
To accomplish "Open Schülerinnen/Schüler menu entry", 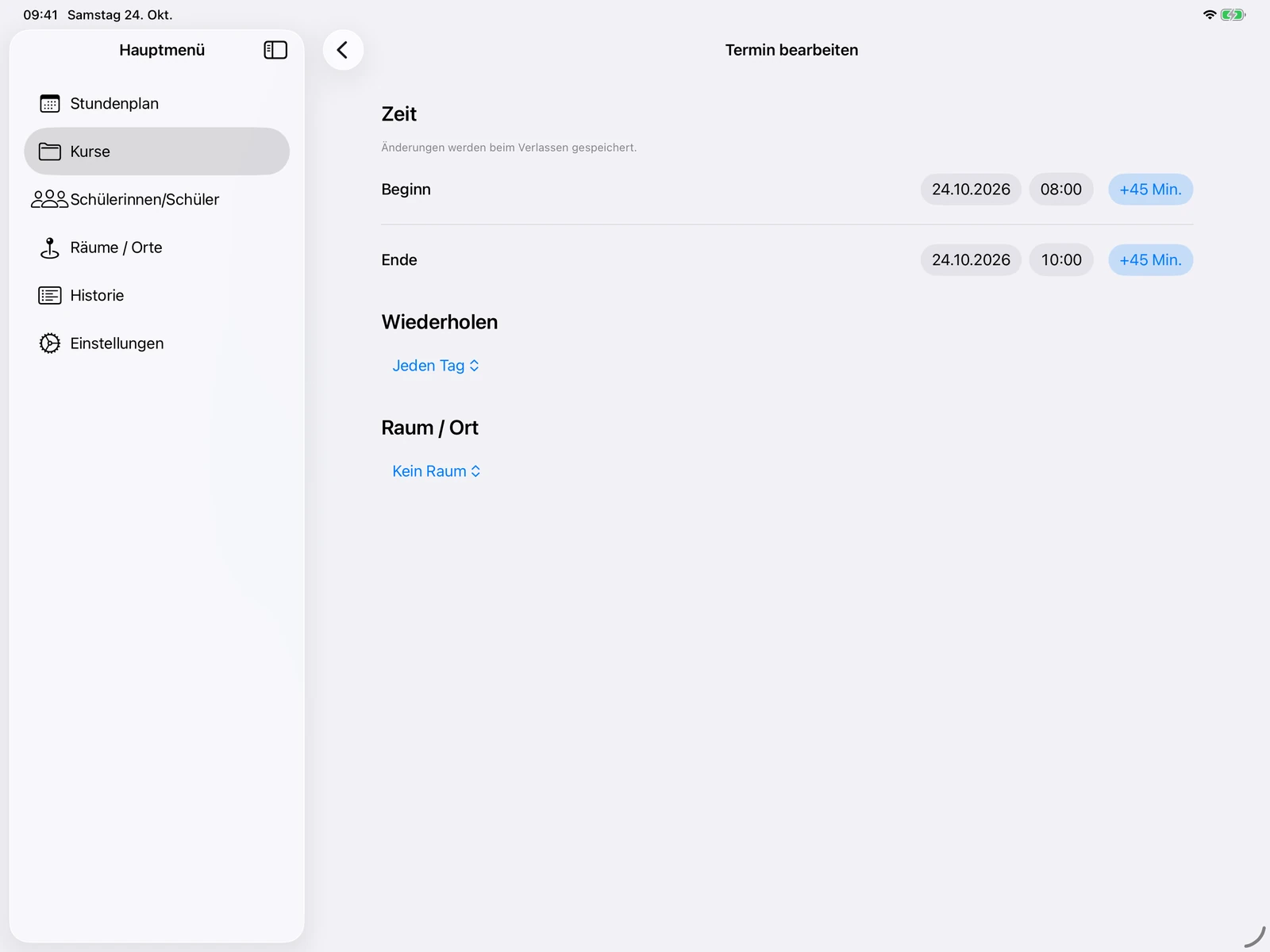I will point(156,199).
